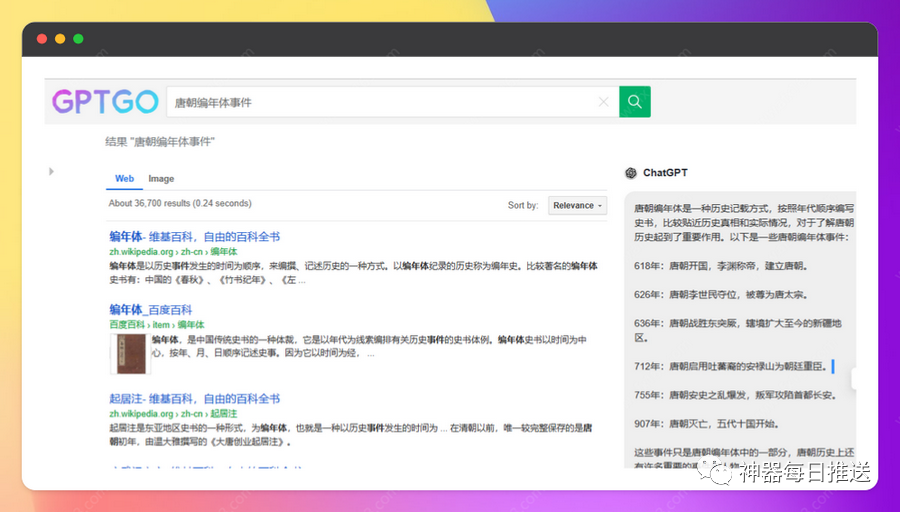The height and width of the screenshot is (512, 900).
Task: Click the red close window button
Action: (x=42, y=38)
